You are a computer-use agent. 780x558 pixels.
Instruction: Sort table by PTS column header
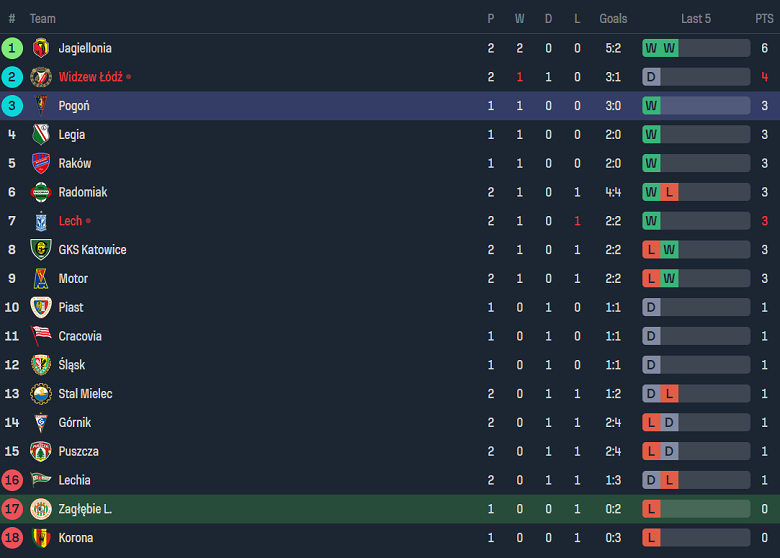[764, 18]
